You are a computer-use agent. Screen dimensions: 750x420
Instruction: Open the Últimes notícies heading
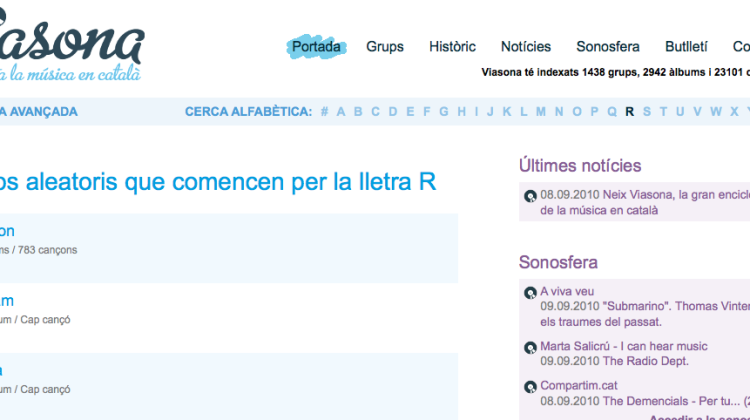tap(580, 166)
